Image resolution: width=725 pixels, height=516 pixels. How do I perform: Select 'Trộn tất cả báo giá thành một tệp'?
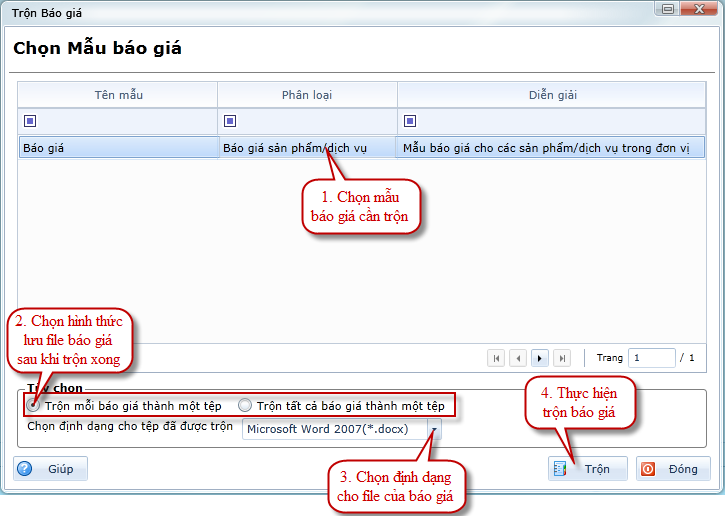click(245, 406)
